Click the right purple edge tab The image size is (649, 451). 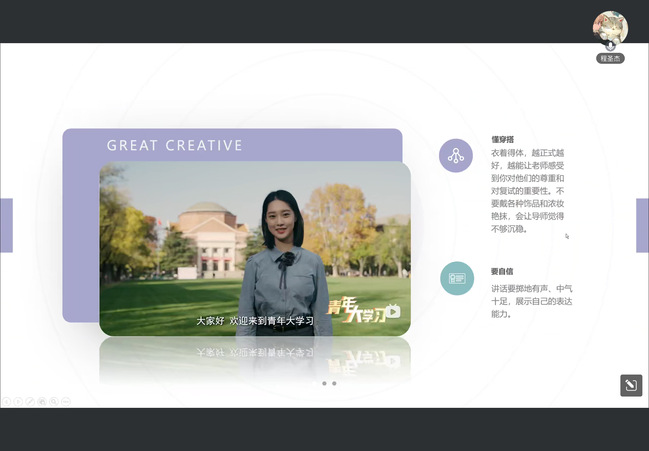pos(642,225)
